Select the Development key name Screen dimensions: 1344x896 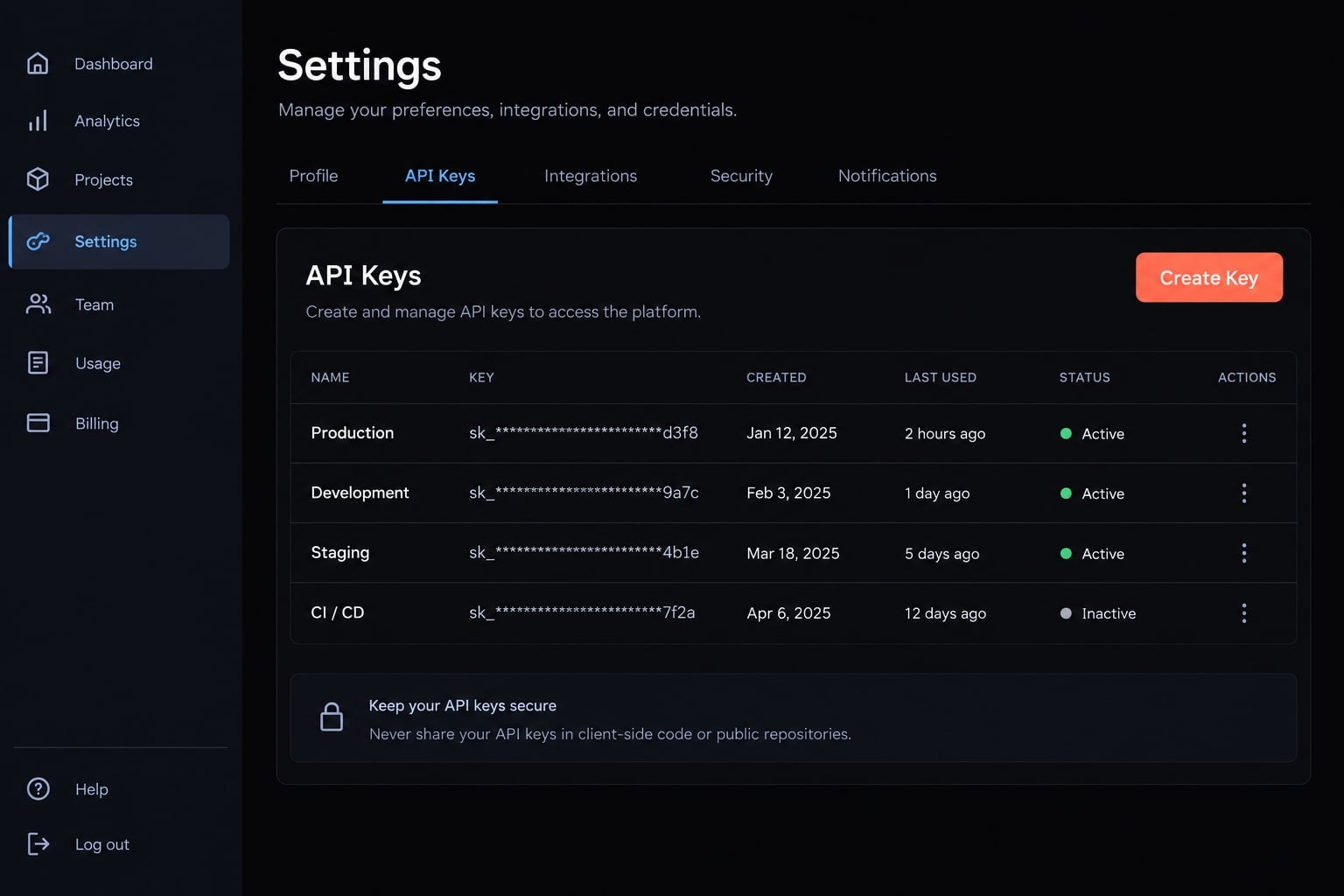[360, 493]
